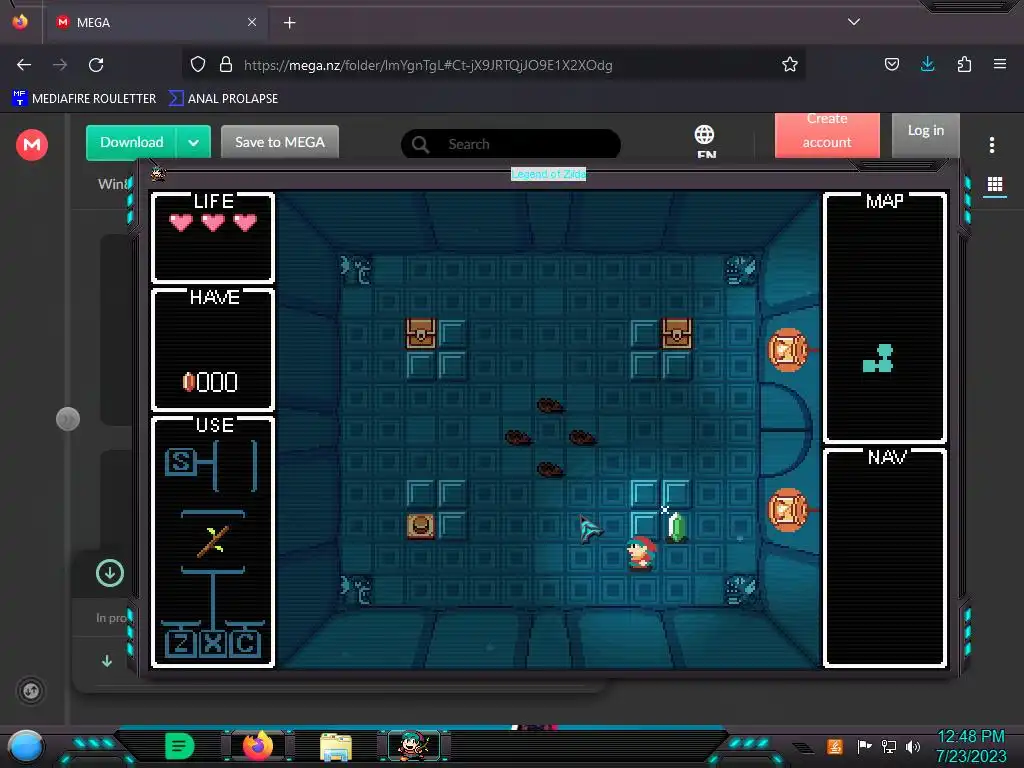Viewport: 1024px width, 768px height.
Task: Close the MEGA browser tab
Action: 252,22
